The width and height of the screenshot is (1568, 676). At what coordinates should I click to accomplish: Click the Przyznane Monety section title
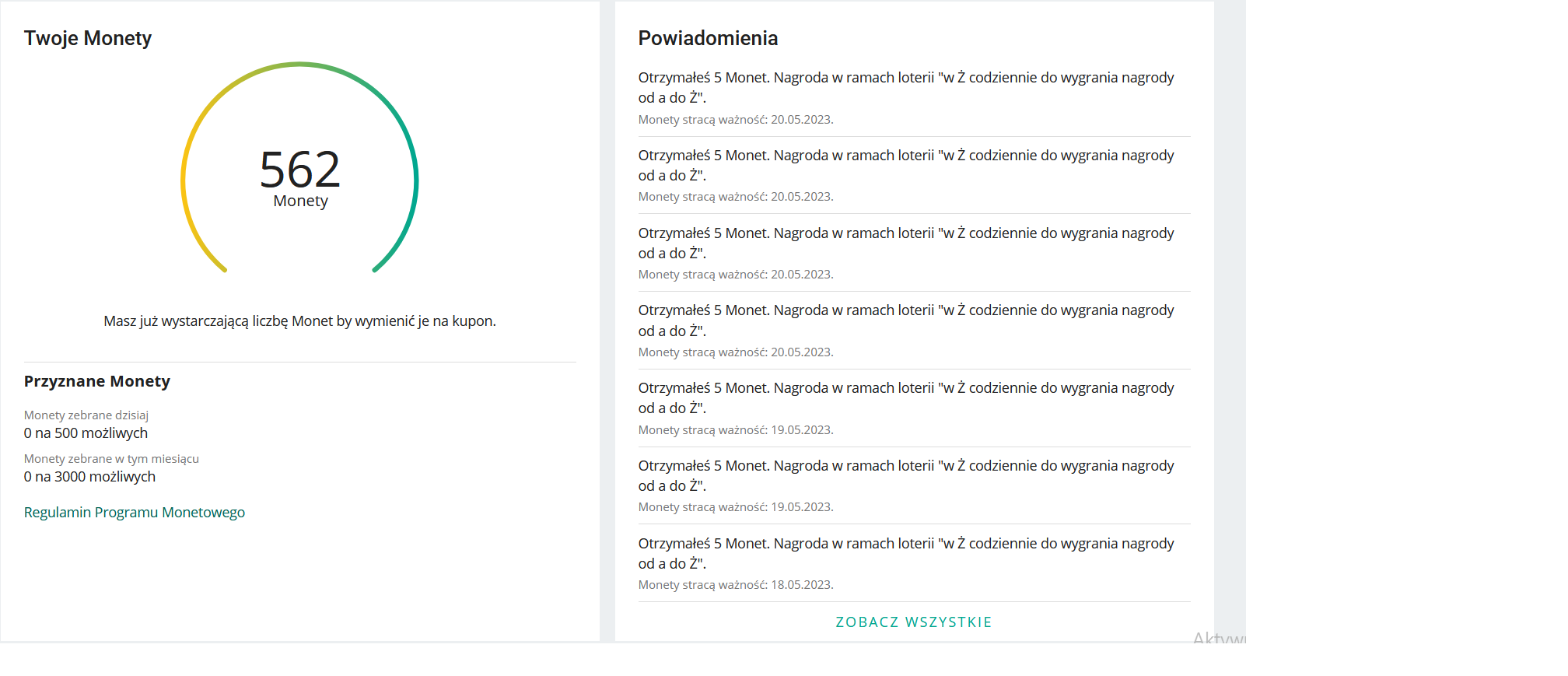click(x=97, y=381)
